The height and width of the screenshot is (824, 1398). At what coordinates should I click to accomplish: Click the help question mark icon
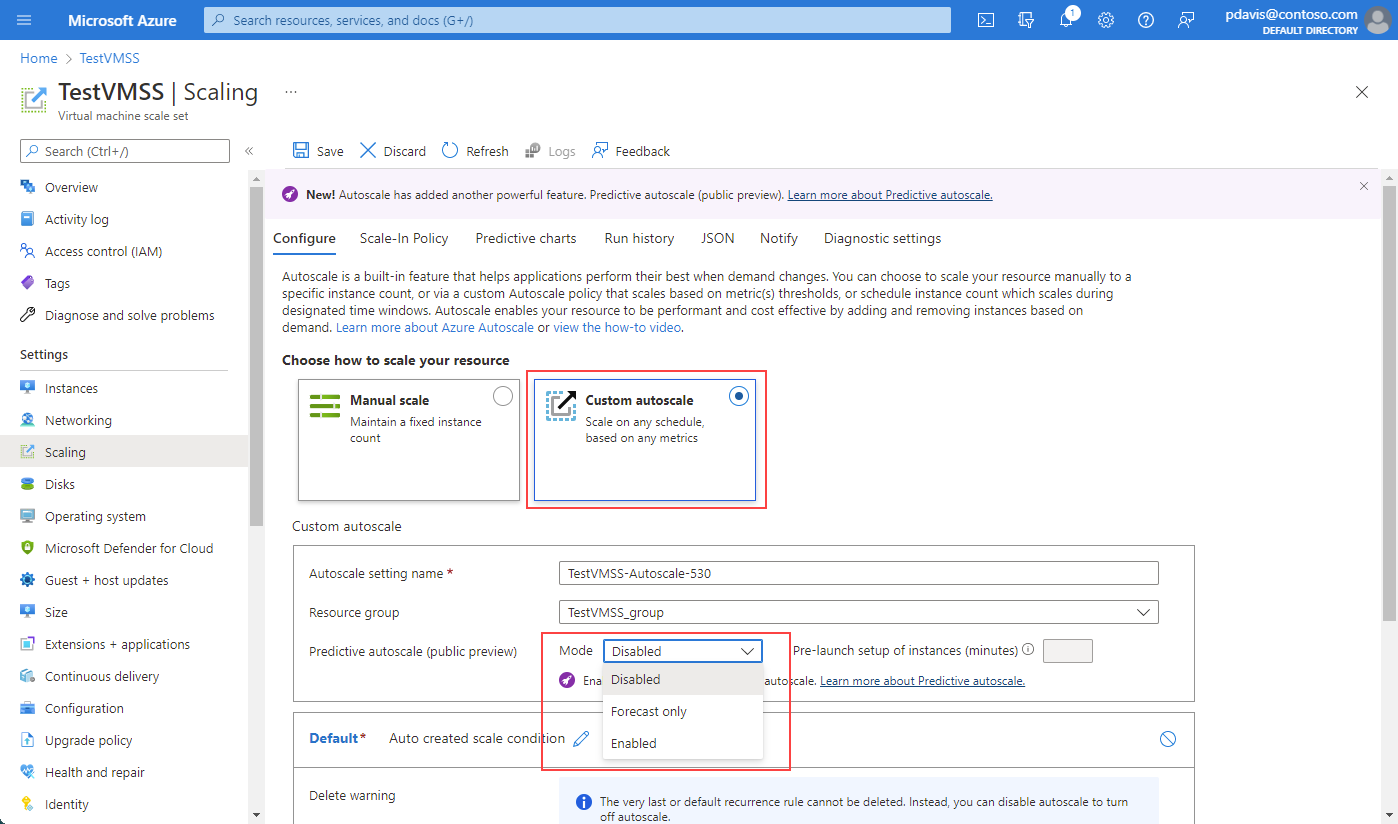click(x=1146, y=20)
